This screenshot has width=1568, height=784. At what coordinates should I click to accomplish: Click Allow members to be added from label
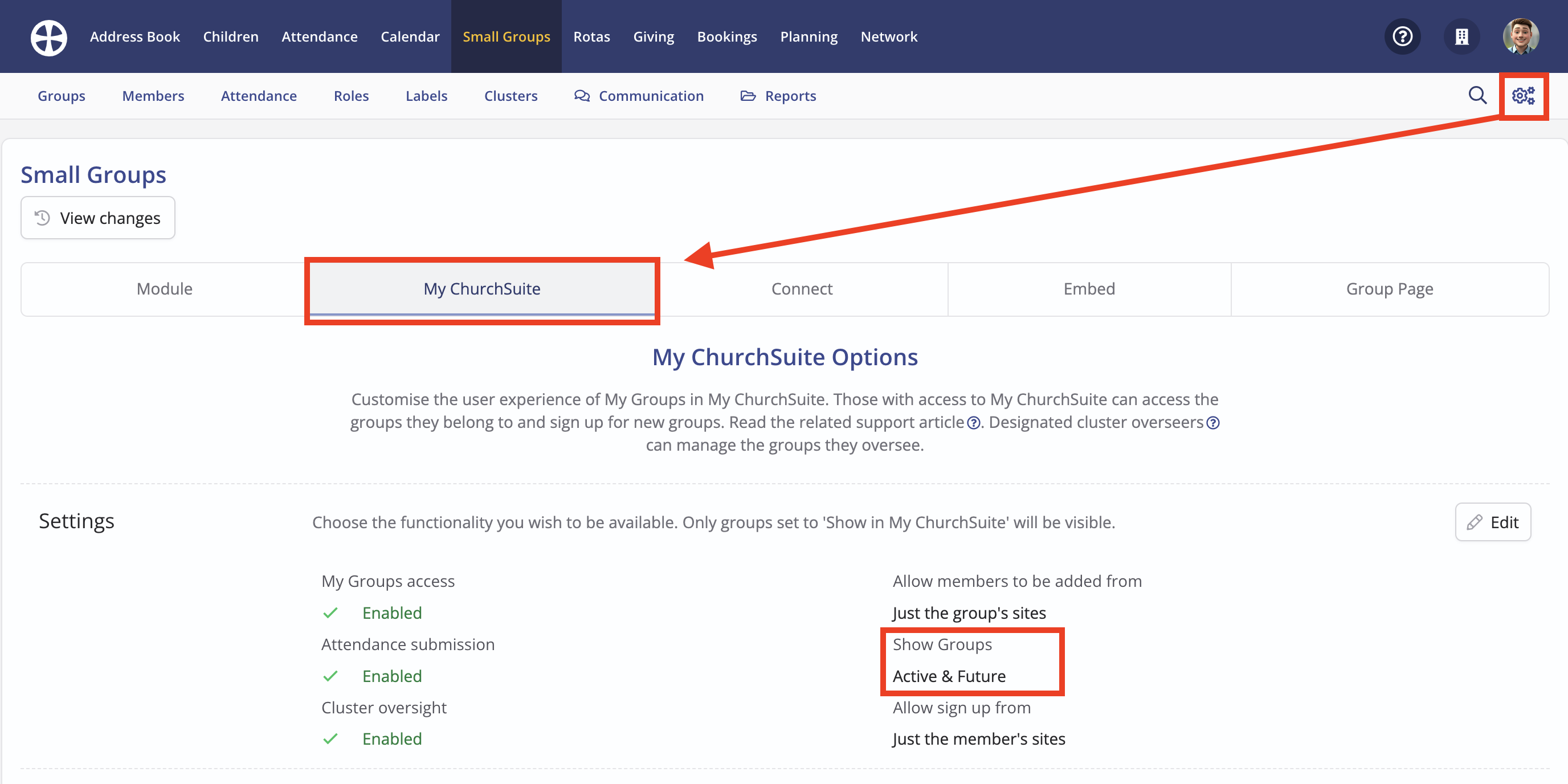click(x=1016, y=581)
